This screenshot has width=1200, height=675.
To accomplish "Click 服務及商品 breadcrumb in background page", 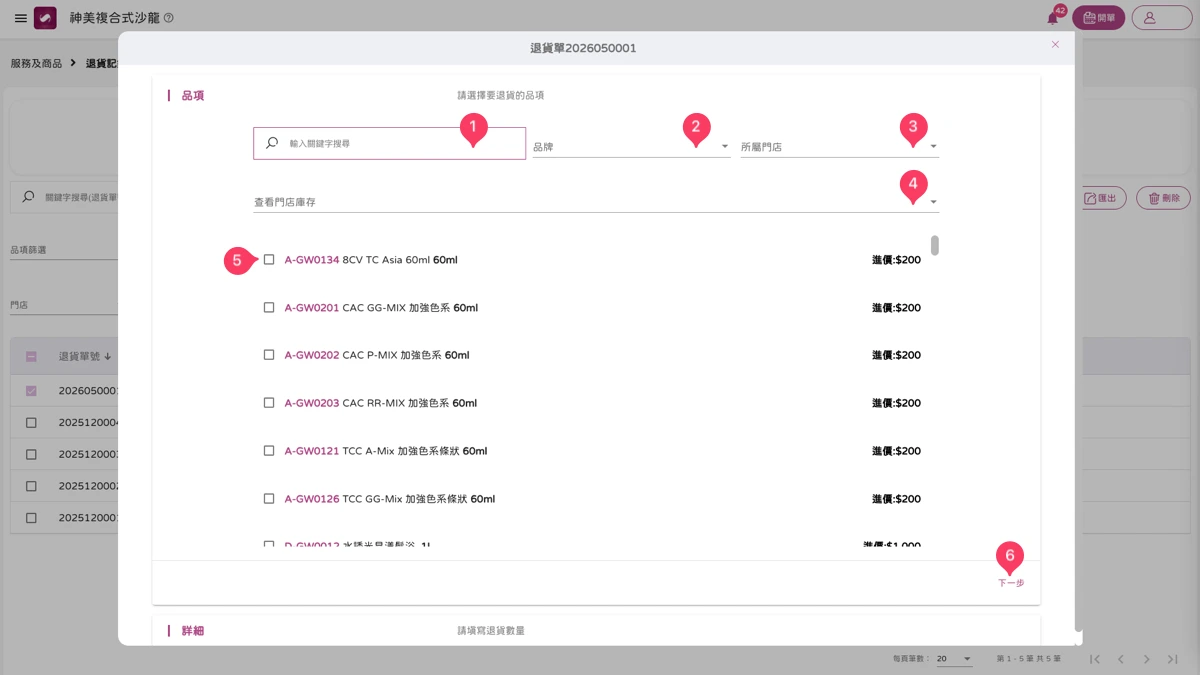I will coord(36,63).
